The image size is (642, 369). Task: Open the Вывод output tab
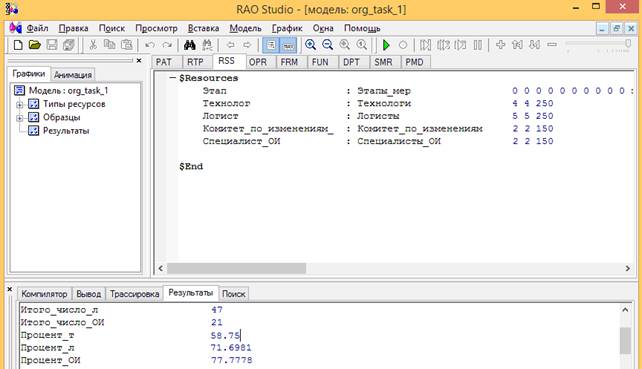click(x=88, y=294)
